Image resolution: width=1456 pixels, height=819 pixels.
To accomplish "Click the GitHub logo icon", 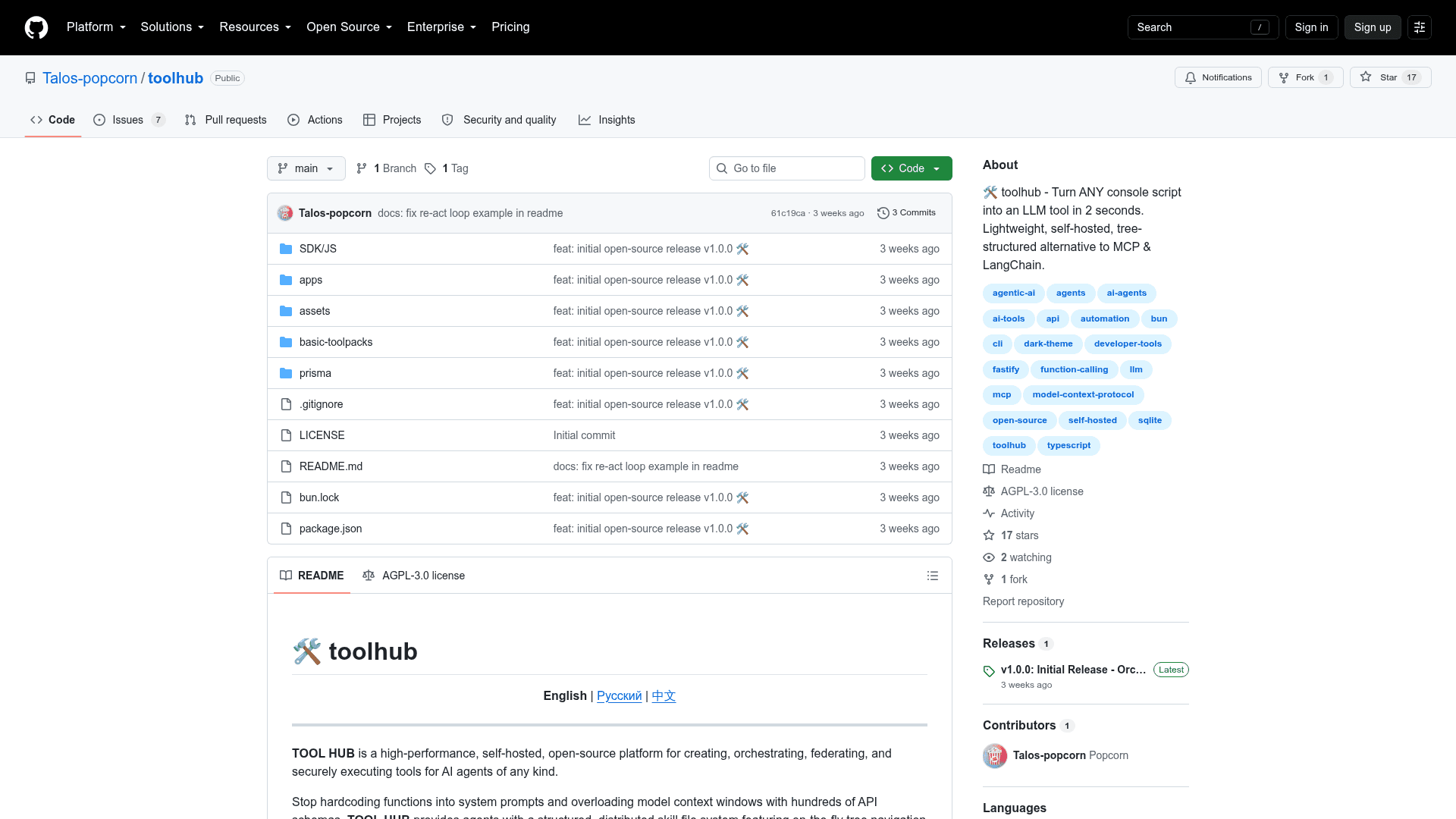I will coord(36,27).
